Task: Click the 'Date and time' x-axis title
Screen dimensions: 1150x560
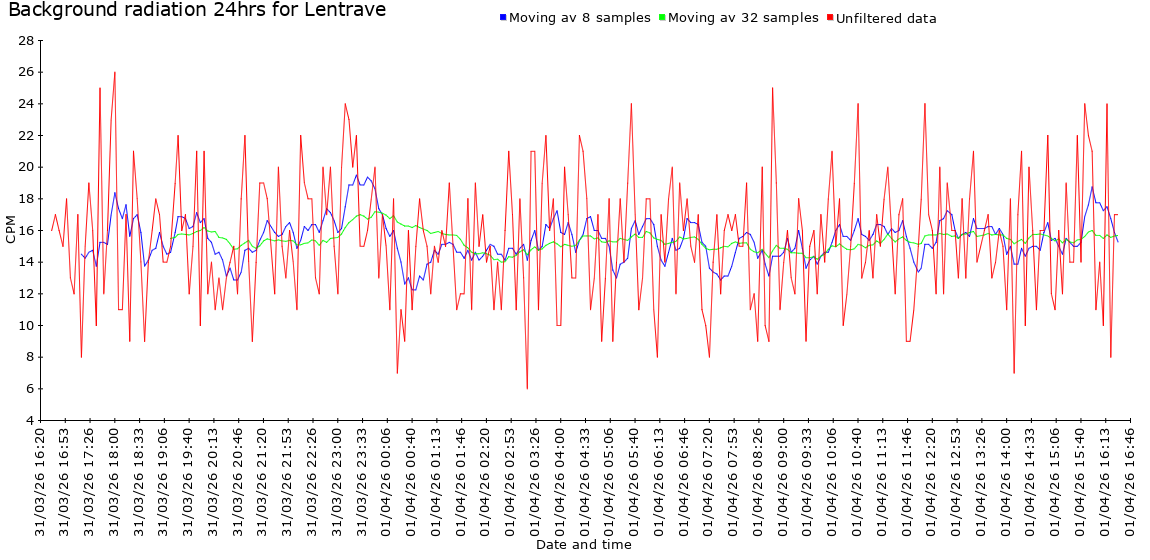Action: coord(583,545)
